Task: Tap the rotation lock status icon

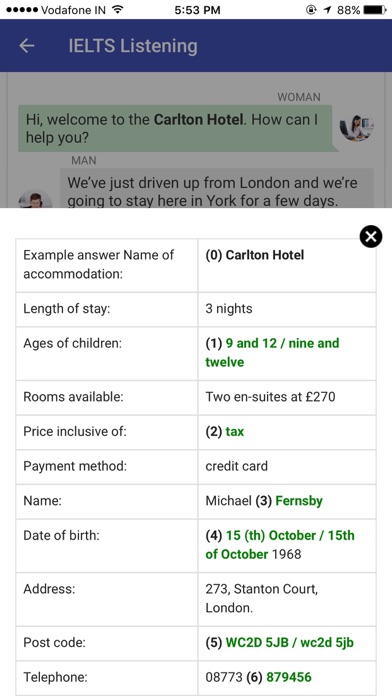Action: pyautogui.click(x=311, y=9)
